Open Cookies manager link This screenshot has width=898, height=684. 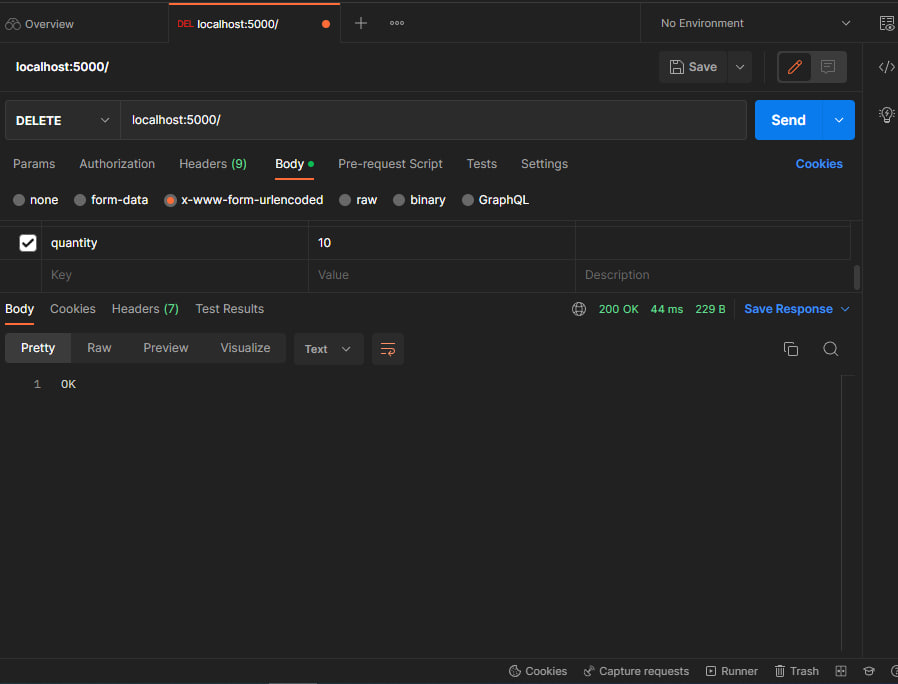click(x=819, y=163)
